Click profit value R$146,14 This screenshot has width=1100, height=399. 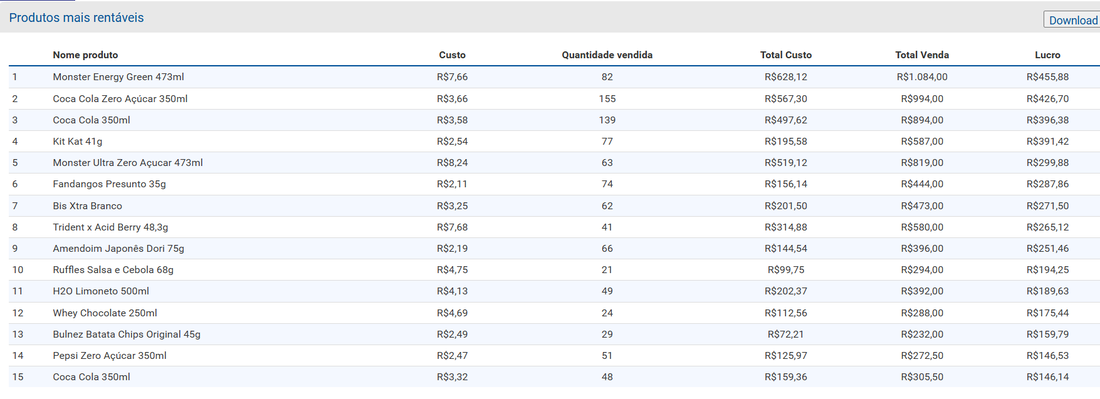pyautogui.click(x=1047, y=377)
